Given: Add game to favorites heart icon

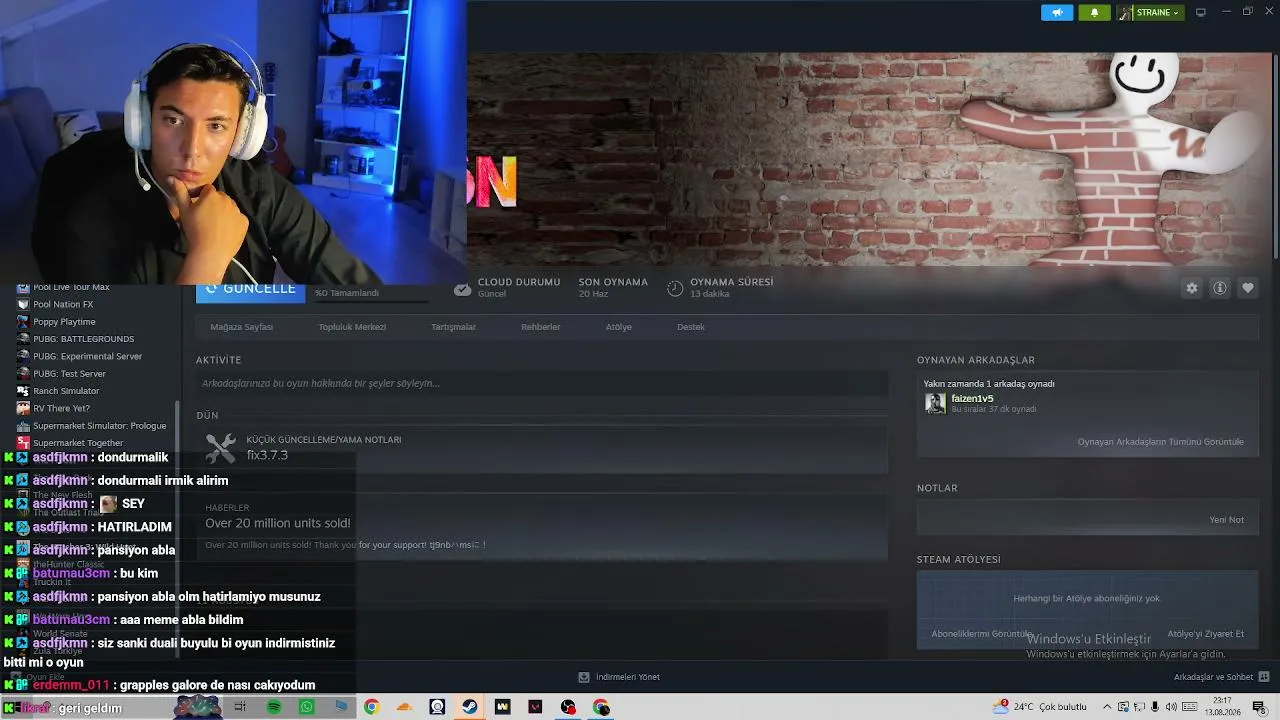Looking at the screenshot, I should coord(1248,288).
